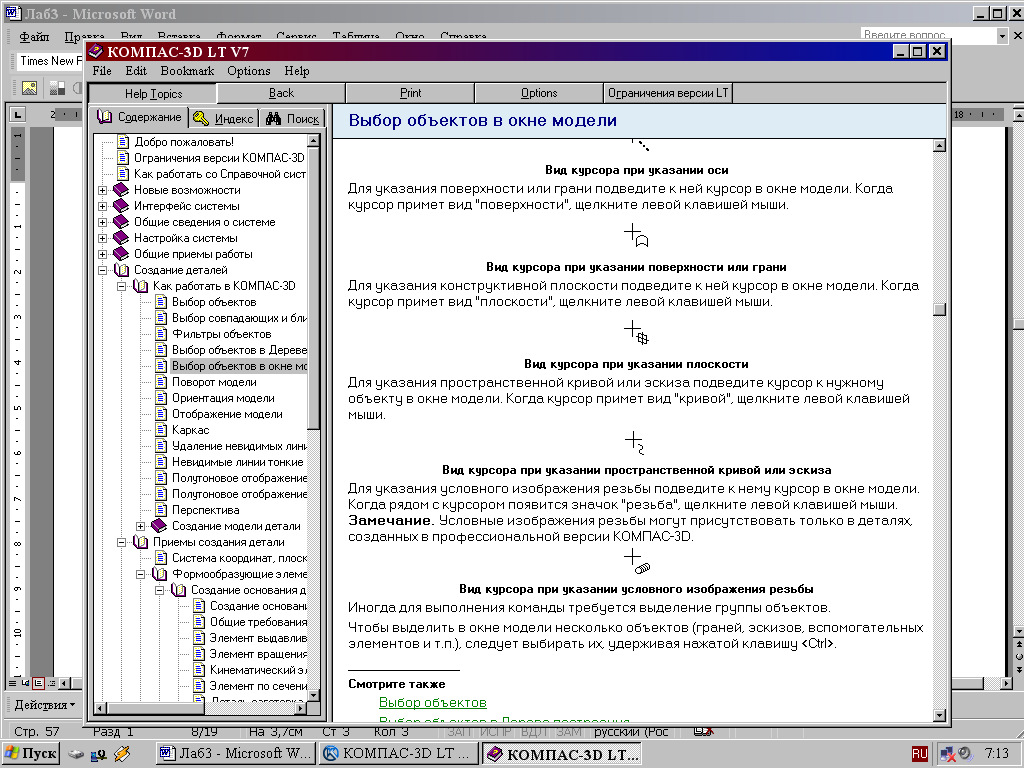Click book icon of 'Интерфейс системы'
1024x768 pixels.
121,206
